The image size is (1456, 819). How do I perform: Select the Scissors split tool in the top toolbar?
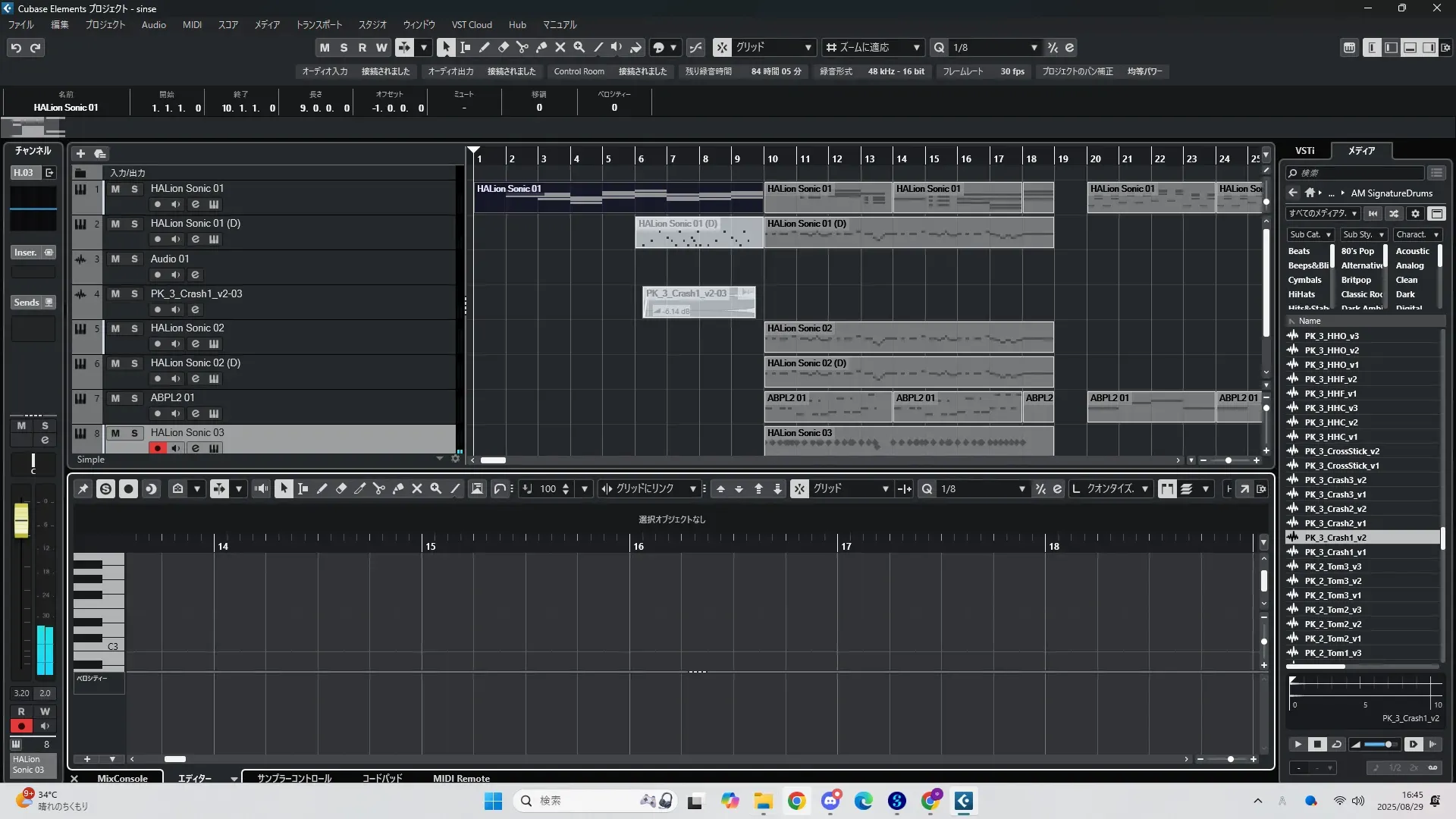point(522,47)
